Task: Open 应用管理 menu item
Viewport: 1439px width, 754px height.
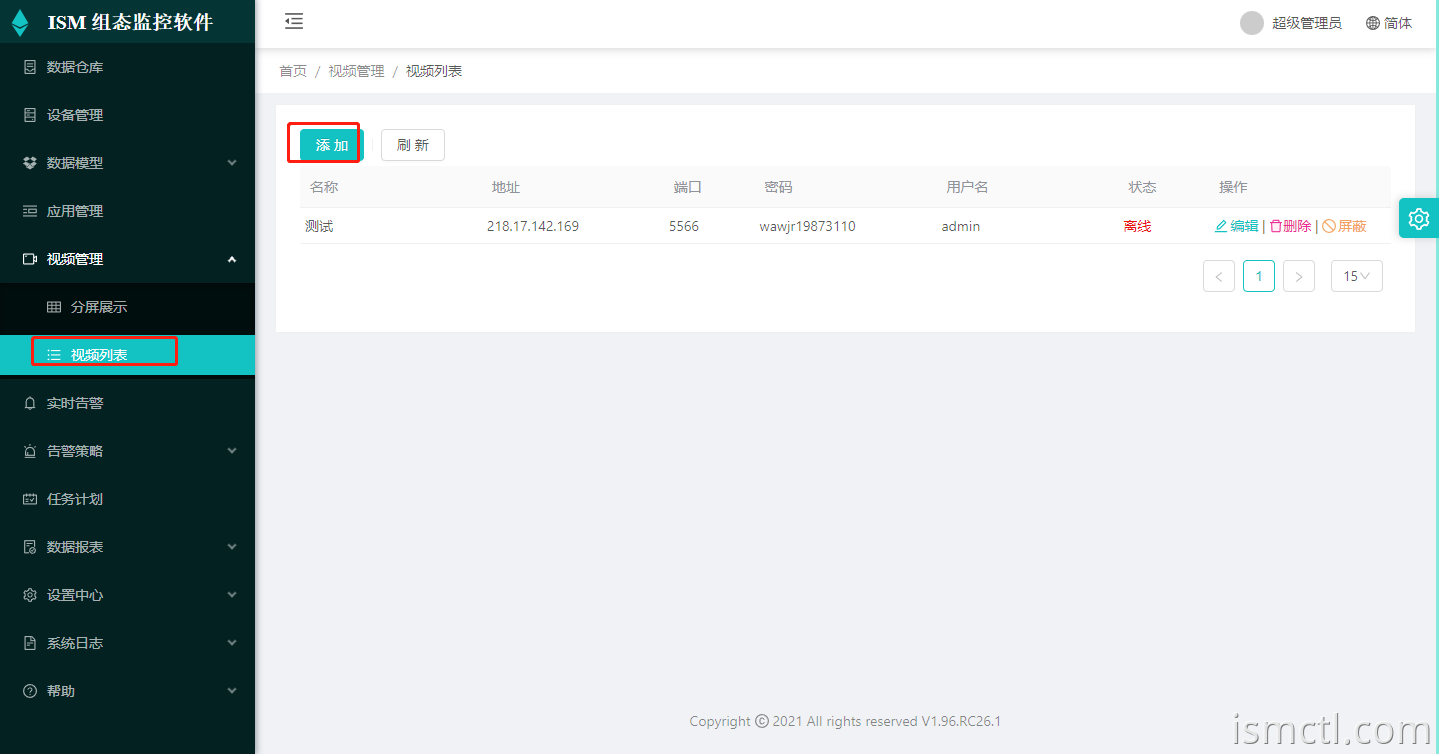Action: click(127, 211)
